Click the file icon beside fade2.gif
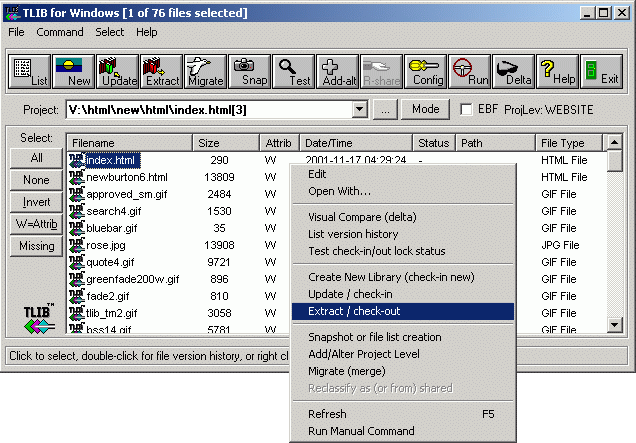This screenshot has width=636, height=443. point(76,297)
